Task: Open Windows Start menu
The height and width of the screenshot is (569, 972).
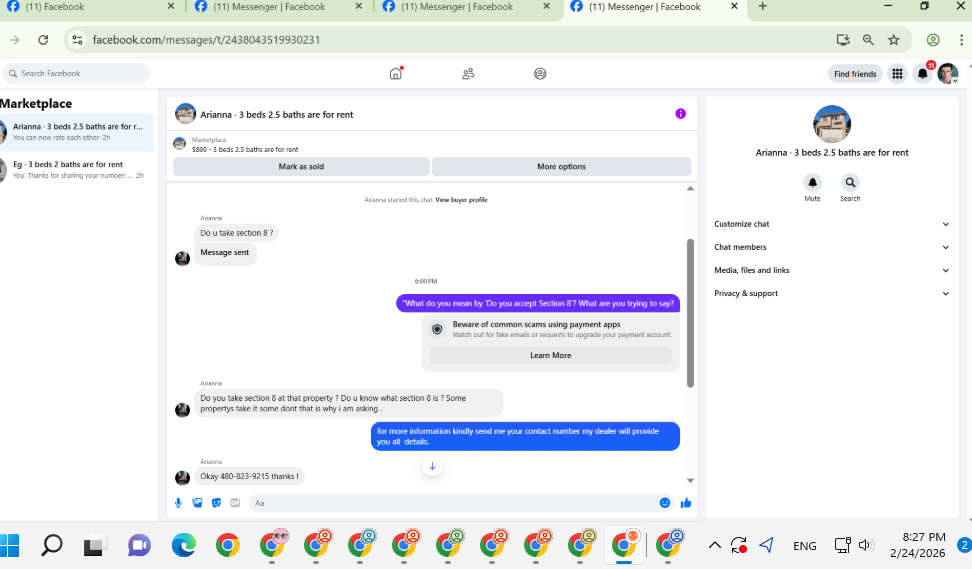Action: 9,545
